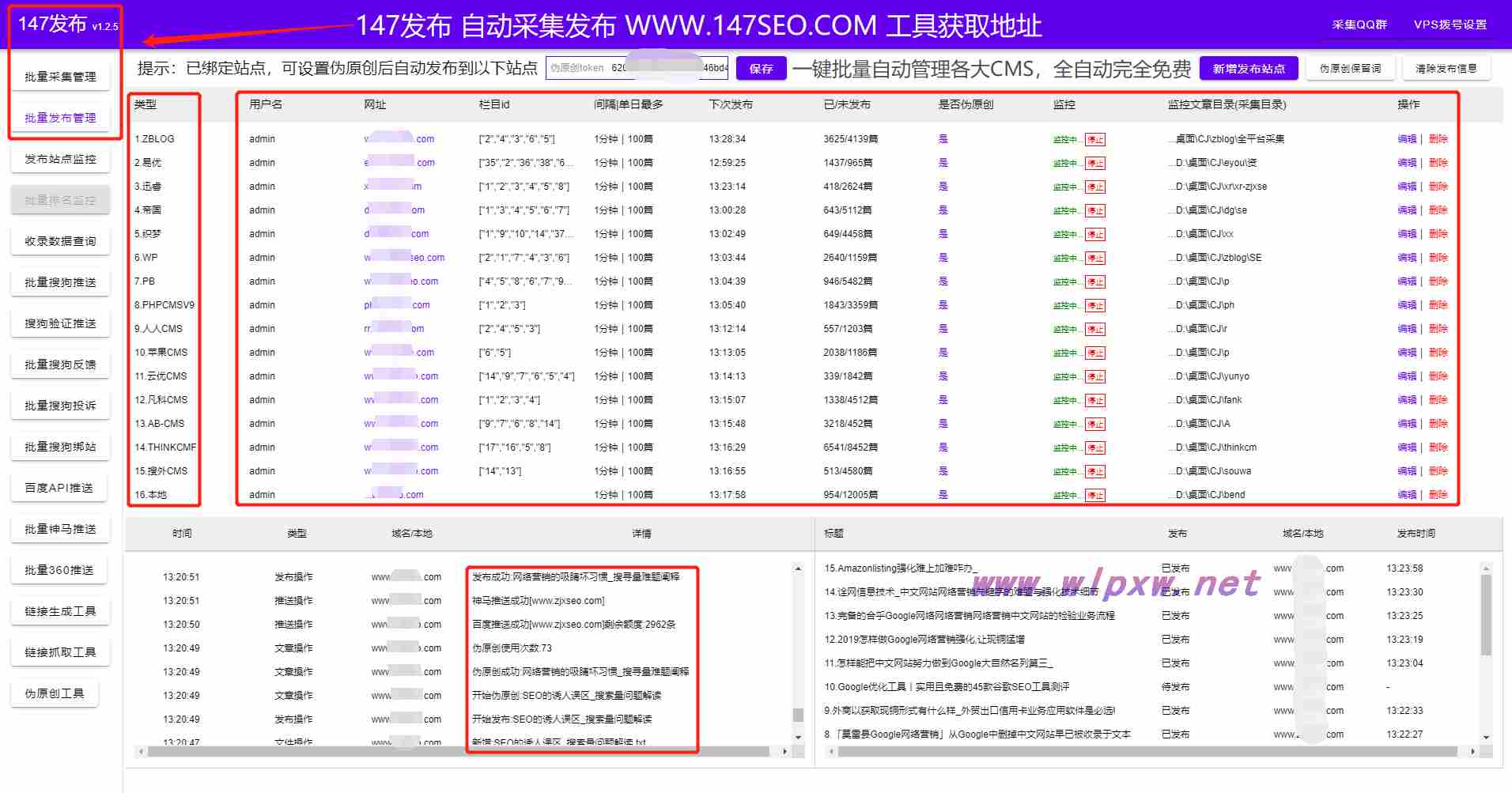This screenshot has height=793, width=1512.
Task: Delete the 11.云优CMS site entry
Action: tap(1438, 376)
